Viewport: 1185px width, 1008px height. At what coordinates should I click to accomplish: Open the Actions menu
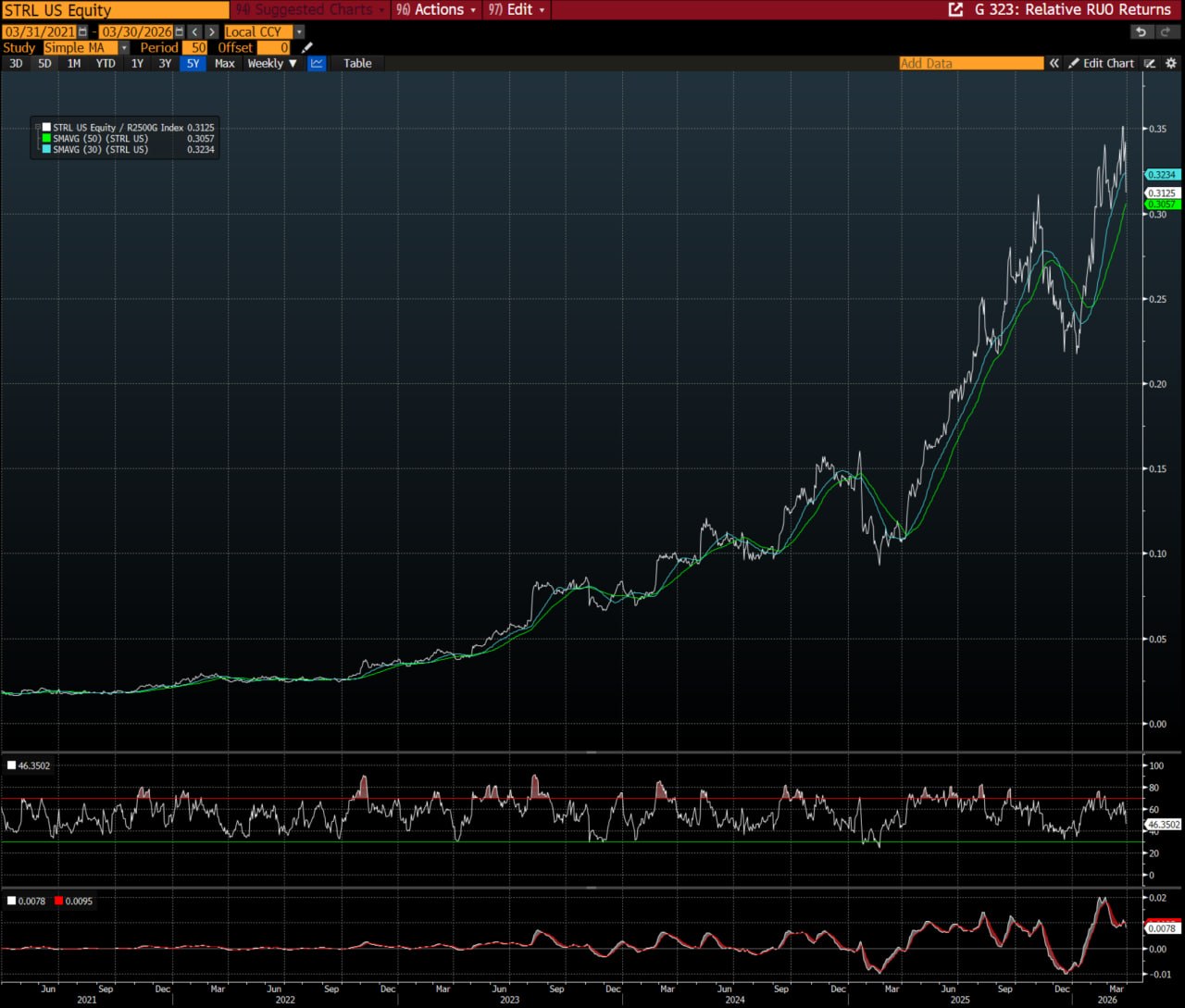(x=435, y=10)
